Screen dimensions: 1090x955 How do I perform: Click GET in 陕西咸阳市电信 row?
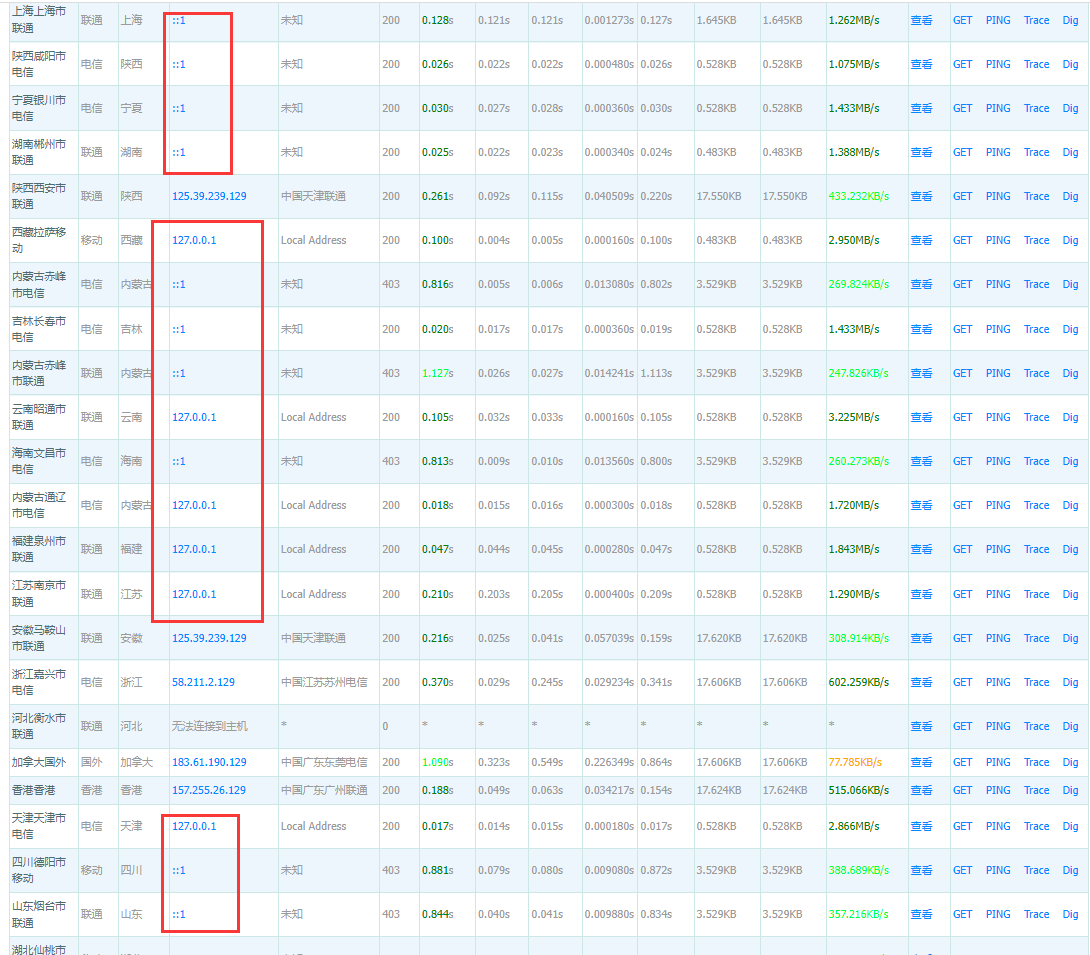coord(962,64)
